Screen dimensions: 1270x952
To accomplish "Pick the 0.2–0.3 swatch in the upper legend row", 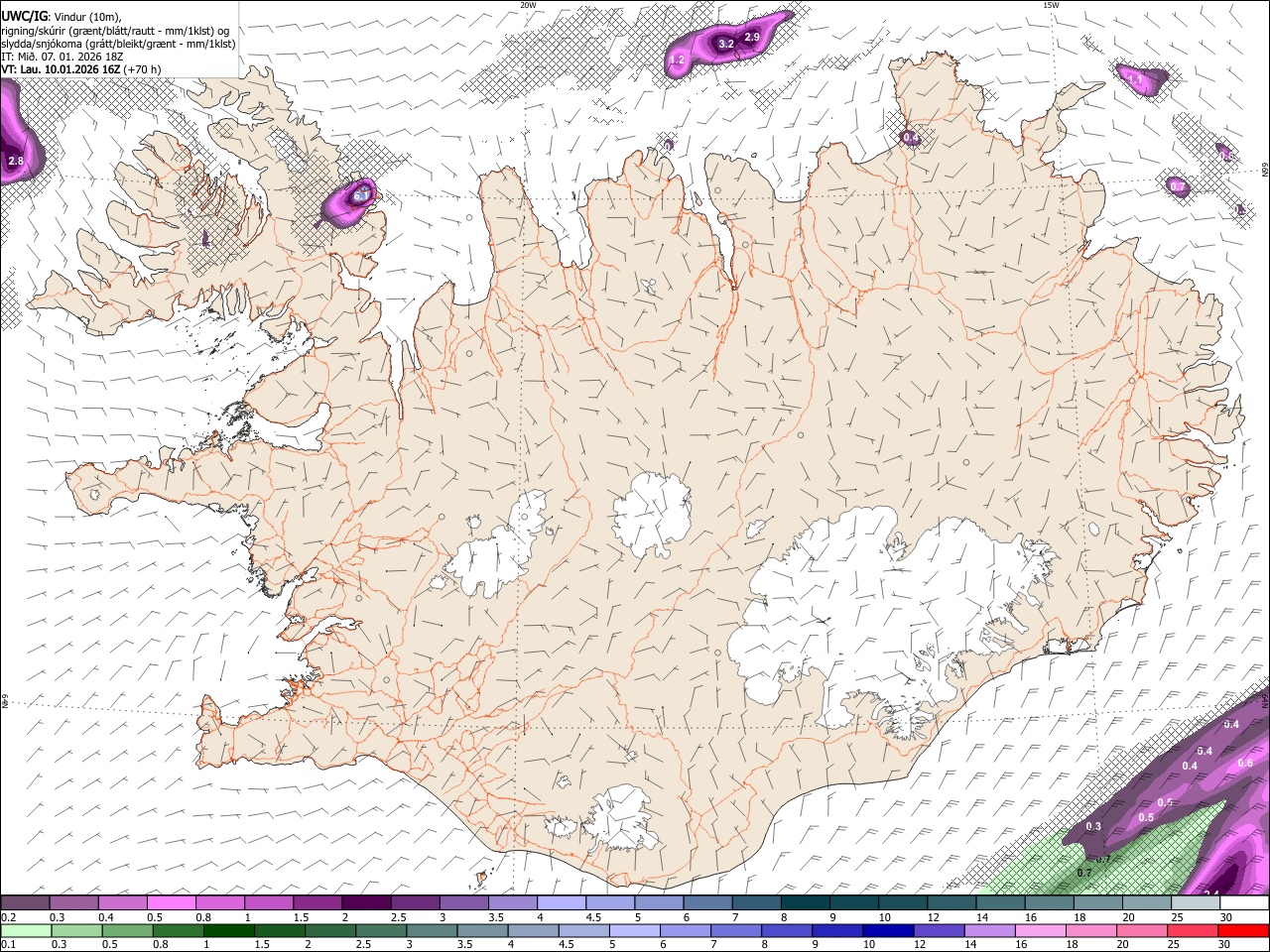I will tap(25, 902).
